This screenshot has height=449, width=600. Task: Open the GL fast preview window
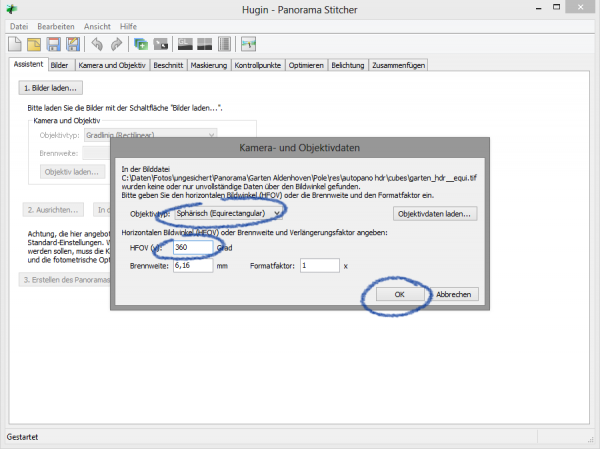coord(185,44)
